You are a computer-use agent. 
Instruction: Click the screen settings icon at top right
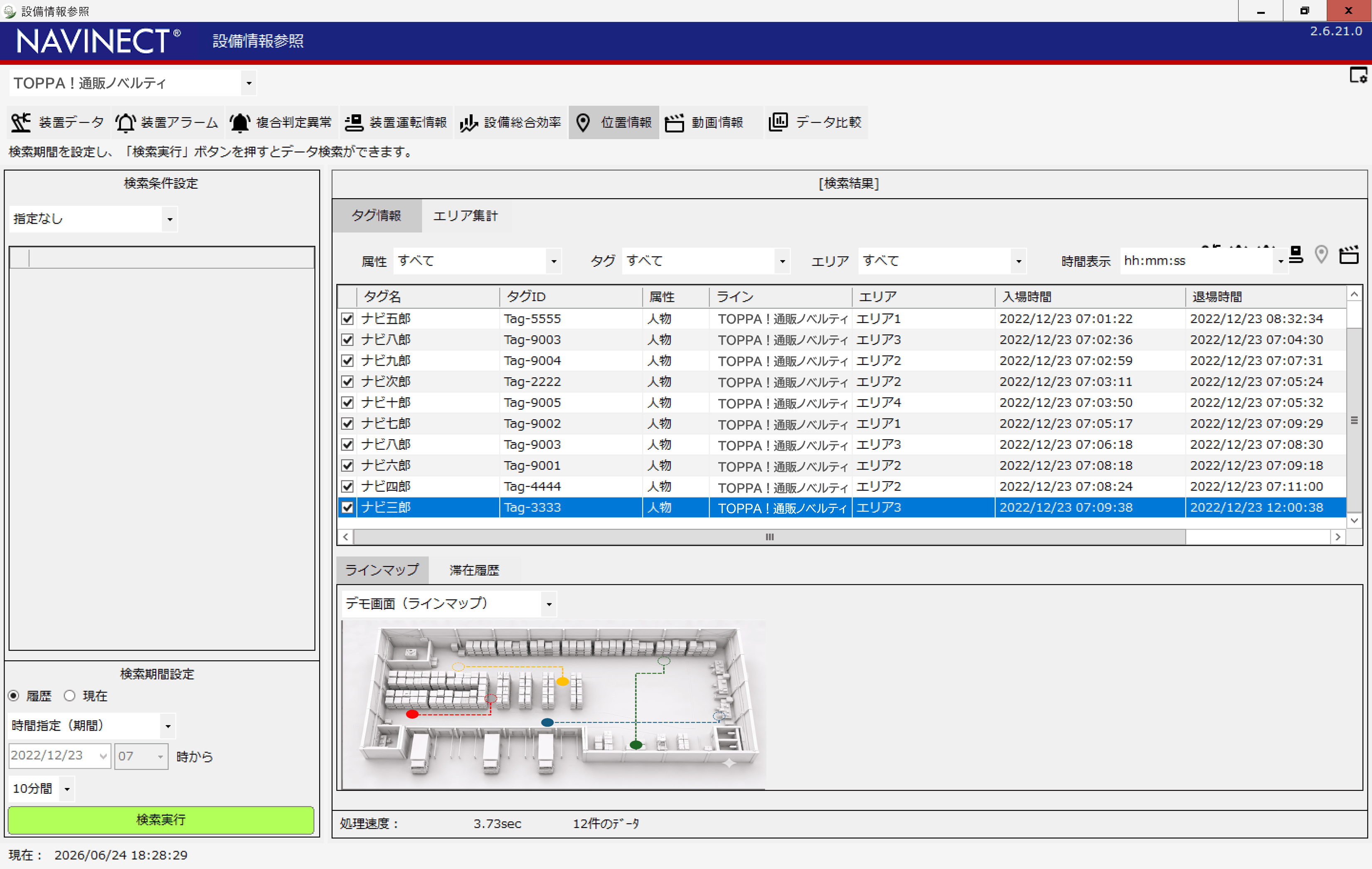tap(1358, 75)
